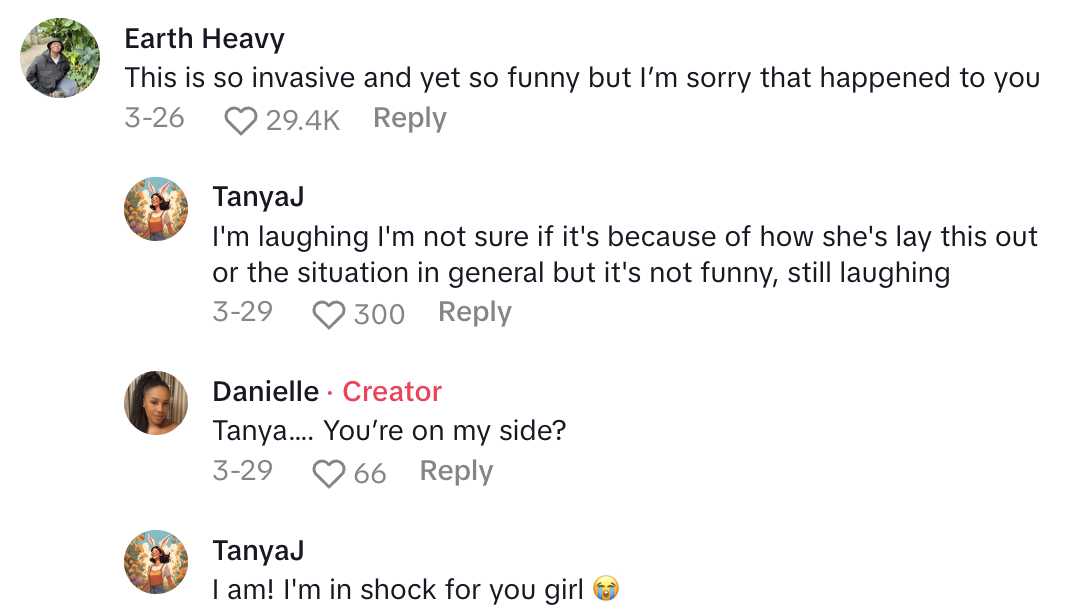Click the Creator badge next to Danielle
The width and height of the screenshot is (1078, 612).
coord(392,392)
